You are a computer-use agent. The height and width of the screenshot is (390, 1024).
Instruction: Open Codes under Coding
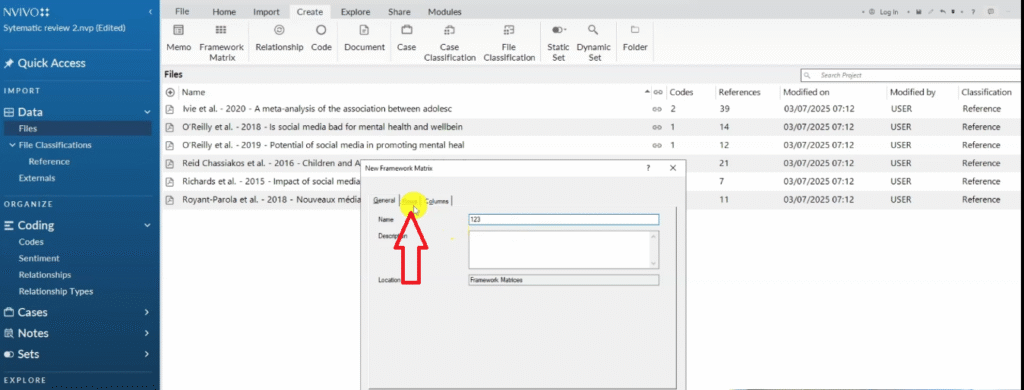point(31,242)
